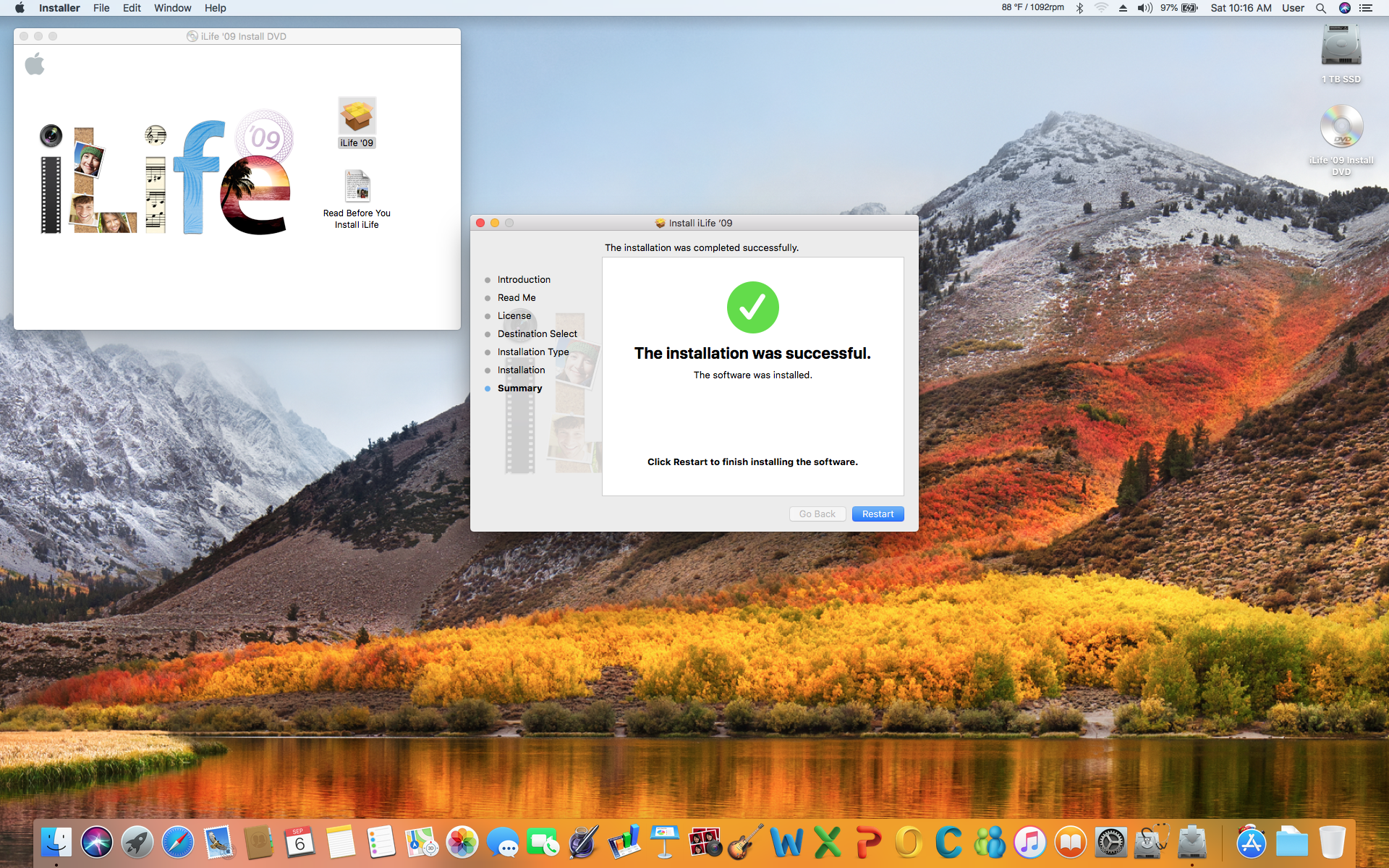Screen dimensions: 1389x868
Task: Open the Trash in the Dock
Action: coord(1333,842)
